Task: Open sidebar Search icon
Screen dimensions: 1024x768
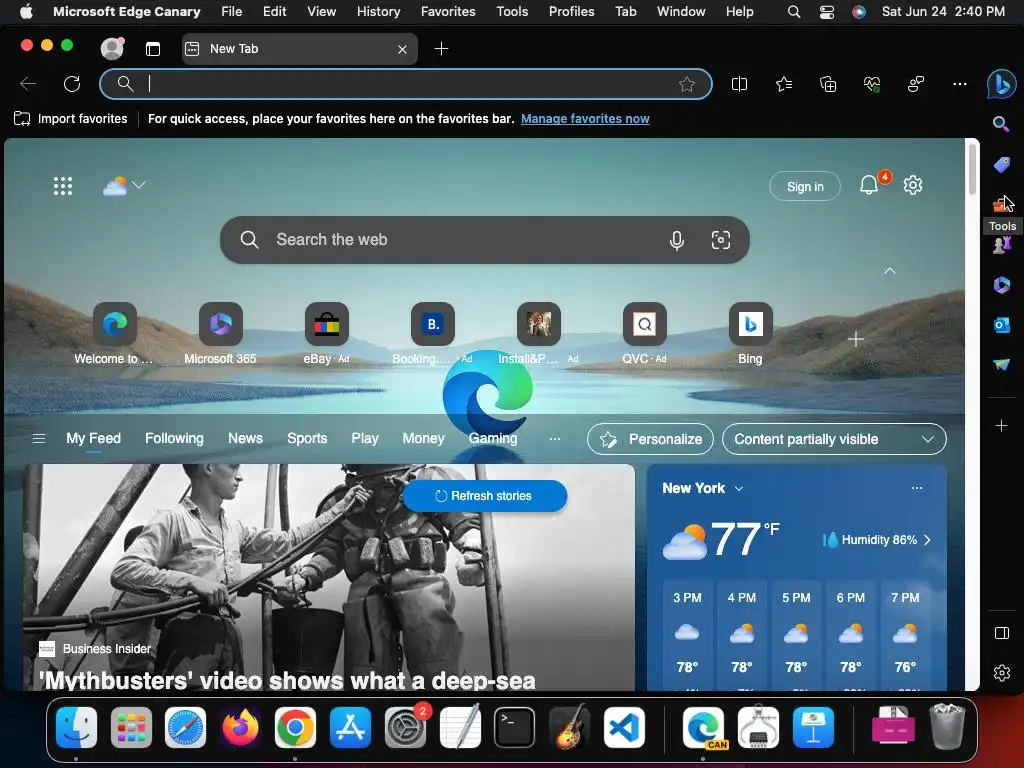Action: tap(1001, 124)
